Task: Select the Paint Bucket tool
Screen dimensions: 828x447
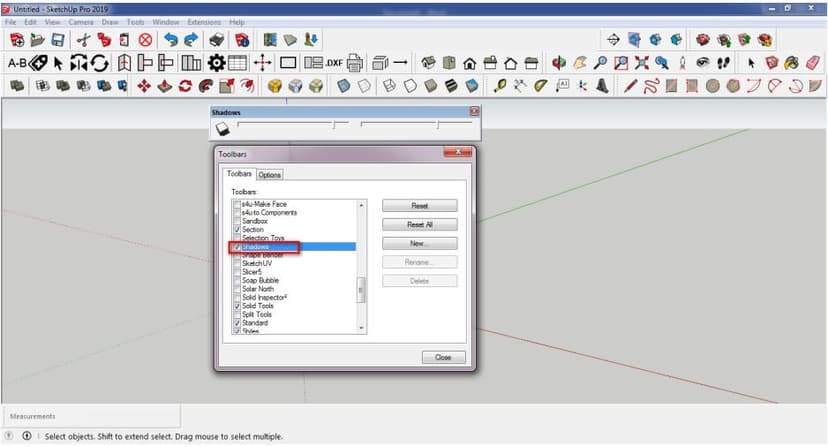Action: pos(792,63)
